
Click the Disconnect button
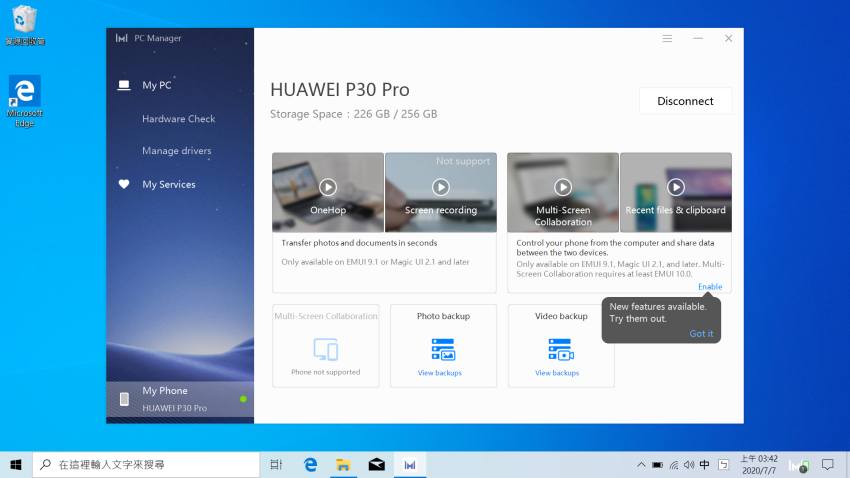coord(685,101)
